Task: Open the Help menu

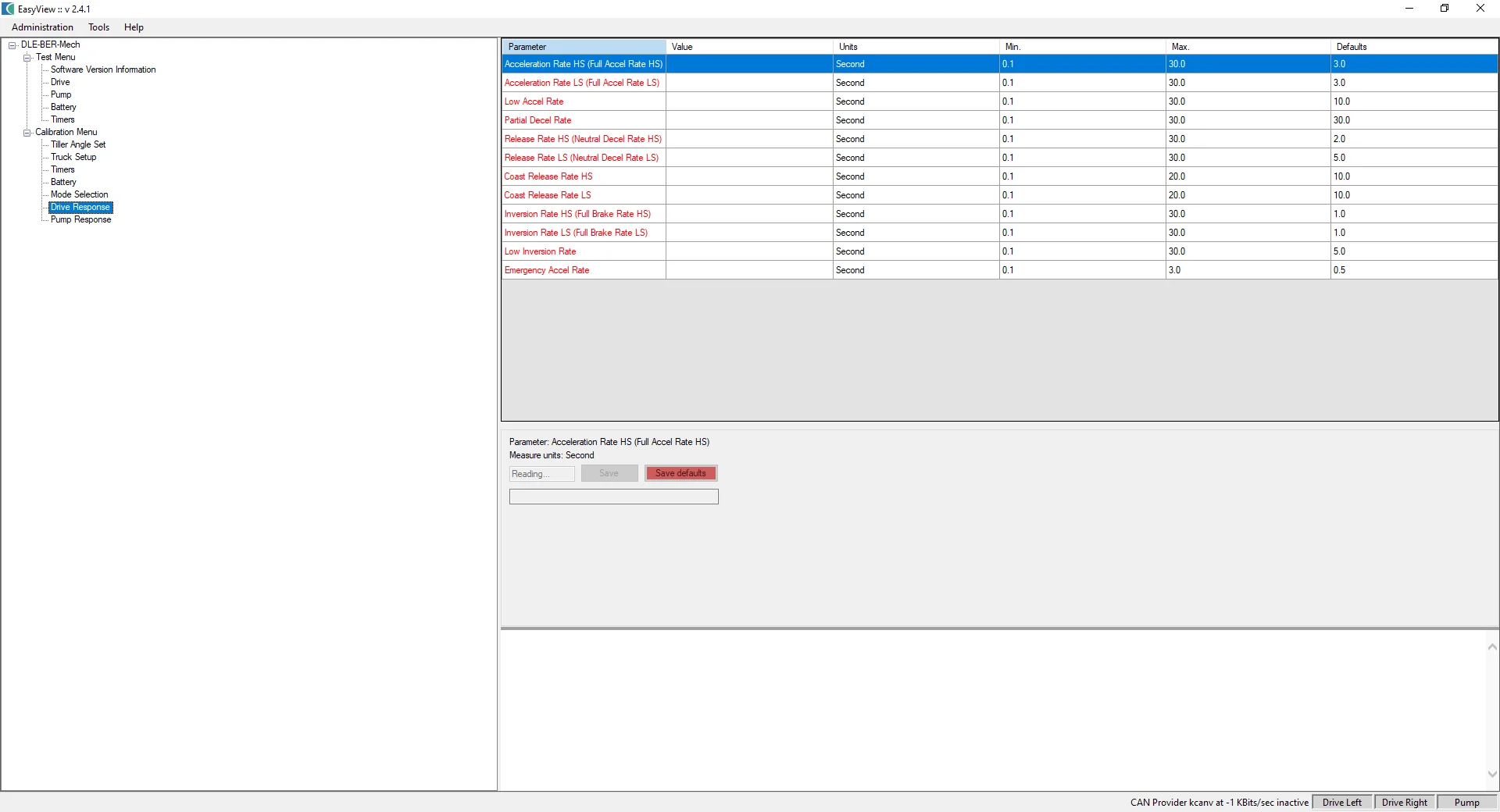Action: pyautogui.click(x=134, y=27)
